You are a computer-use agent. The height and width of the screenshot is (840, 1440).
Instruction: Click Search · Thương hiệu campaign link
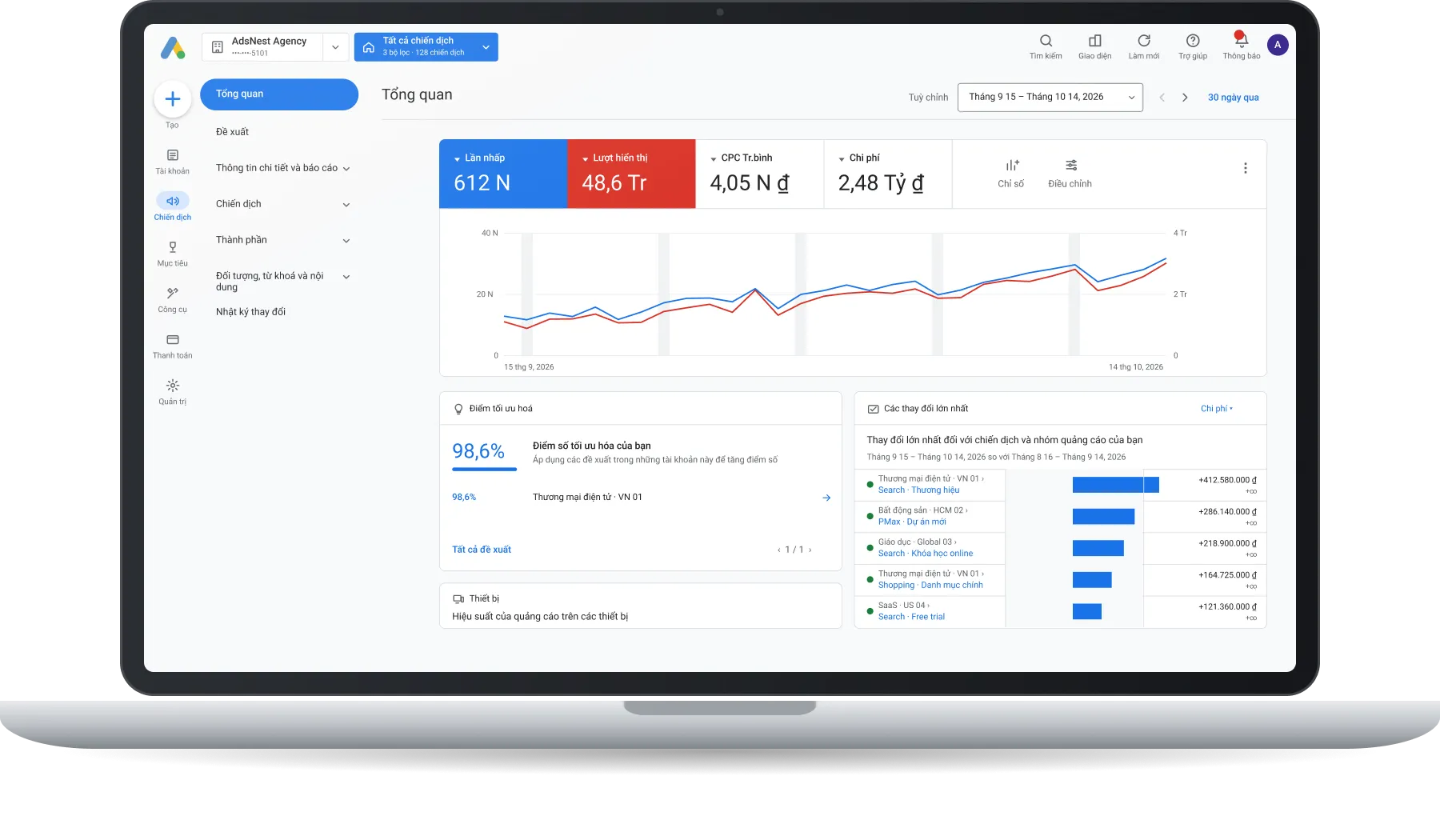pos(918,490)
